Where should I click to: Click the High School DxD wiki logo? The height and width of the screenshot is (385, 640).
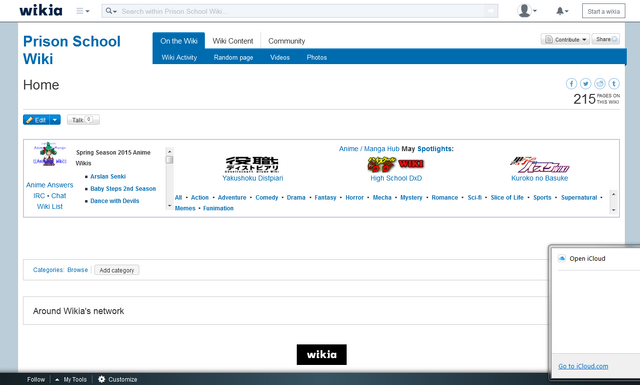(396, 165)
